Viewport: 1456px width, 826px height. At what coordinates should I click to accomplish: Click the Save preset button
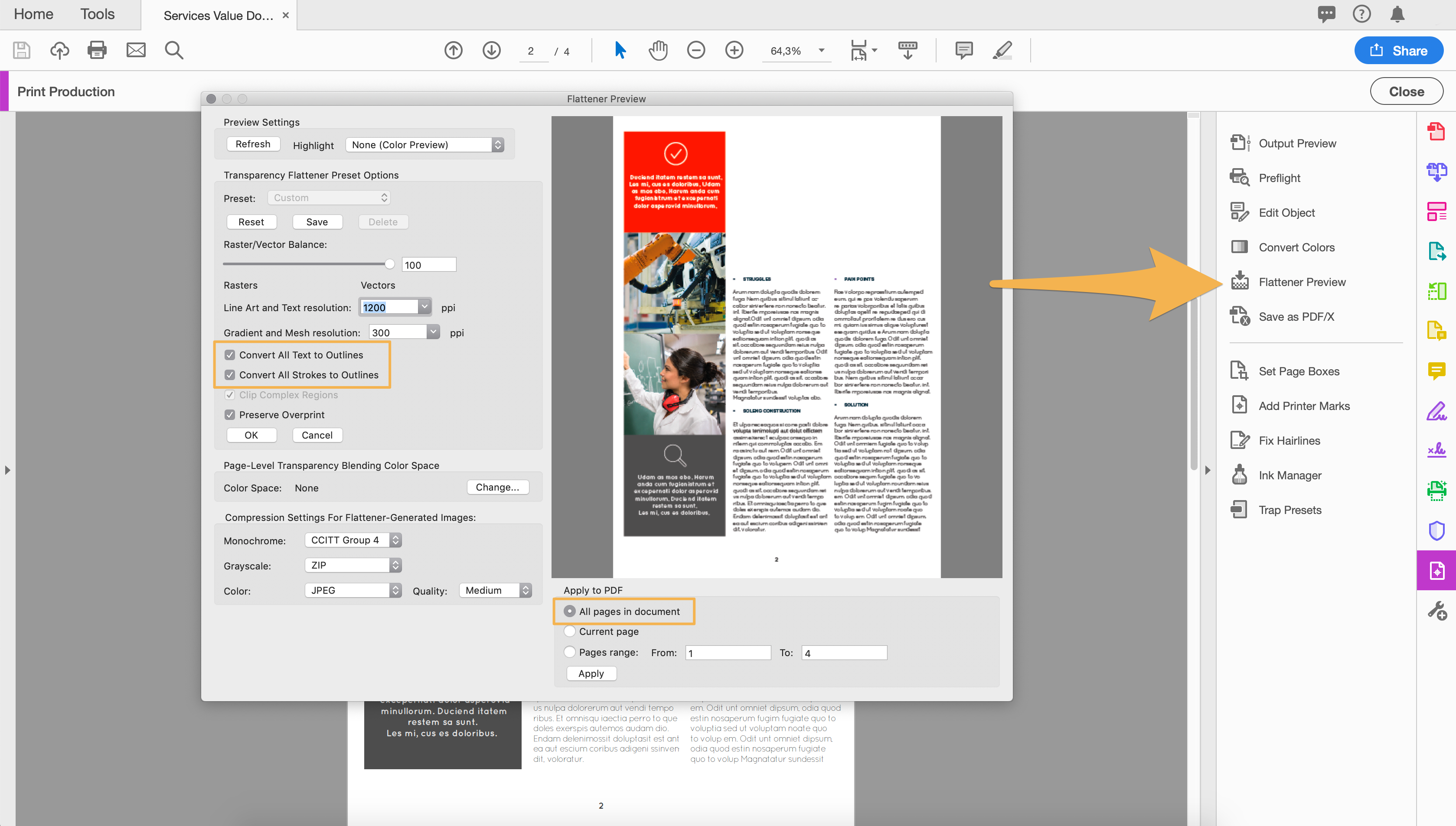point(317,221)
